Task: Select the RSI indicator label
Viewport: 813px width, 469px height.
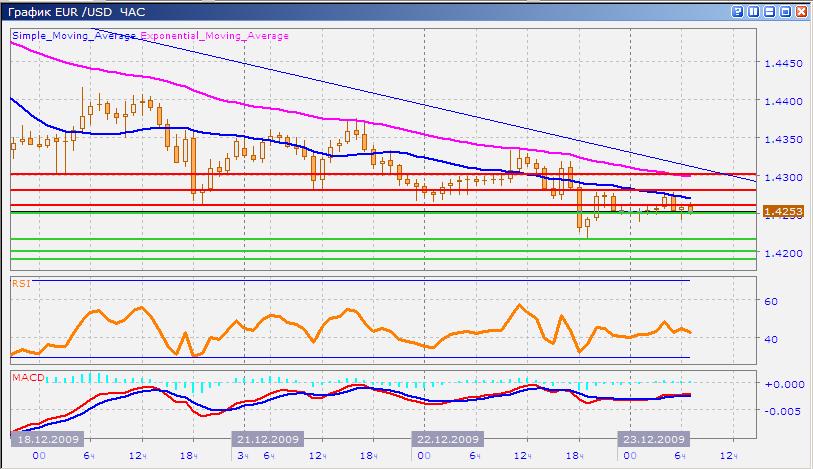Action: pyautogui.click(x=20, y=283)
